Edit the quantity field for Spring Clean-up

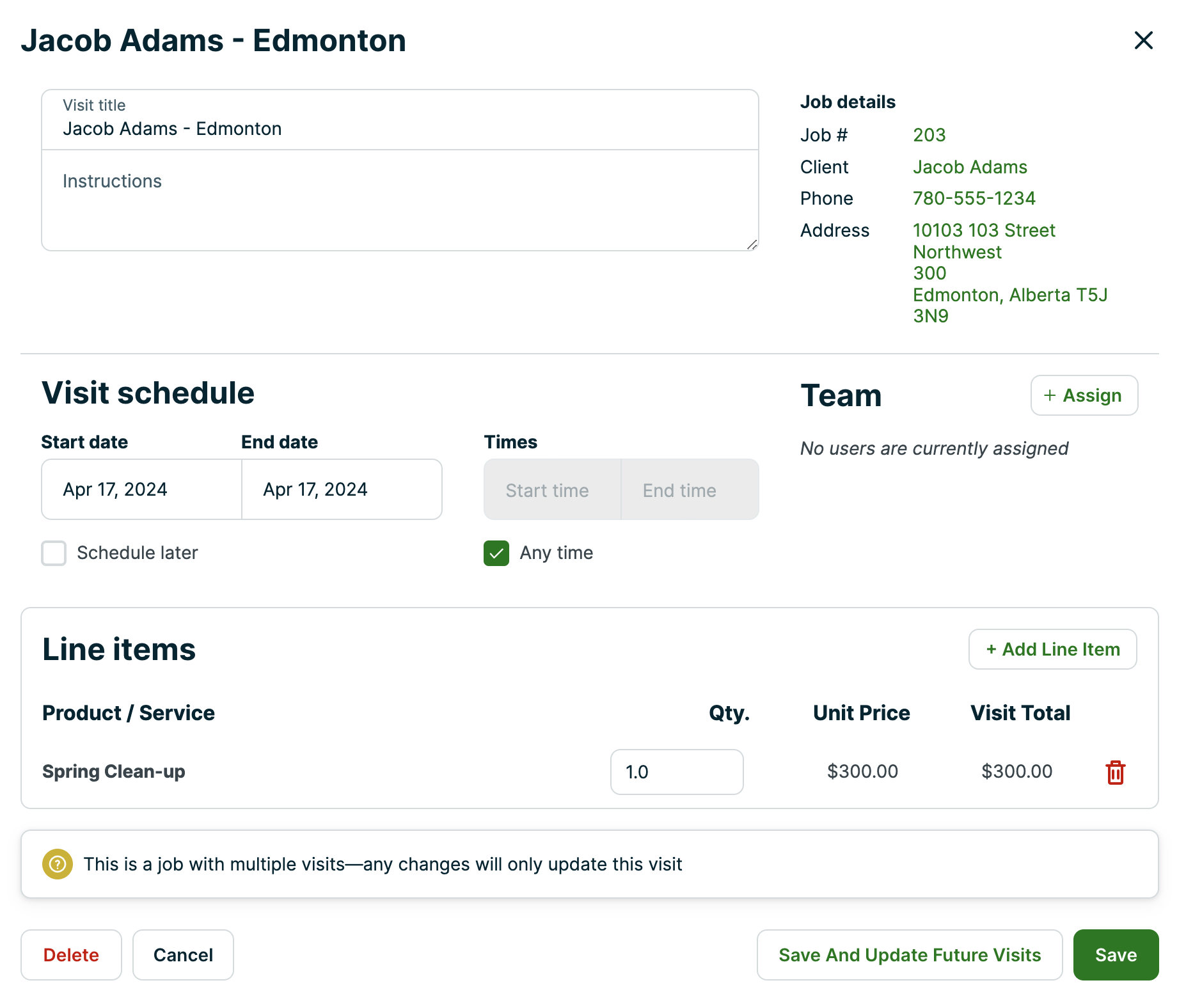tap(676, 772)
